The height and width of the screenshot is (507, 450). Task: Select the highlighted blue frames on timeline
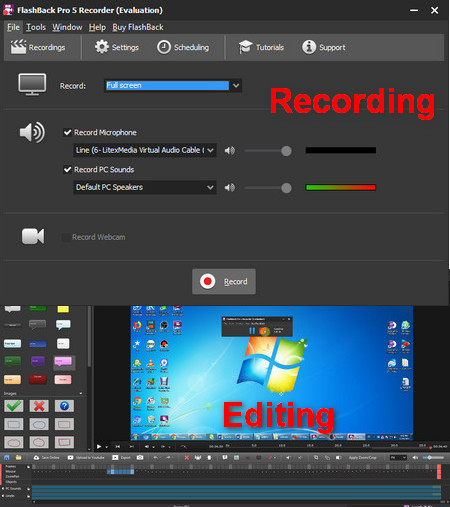point(121,472)
